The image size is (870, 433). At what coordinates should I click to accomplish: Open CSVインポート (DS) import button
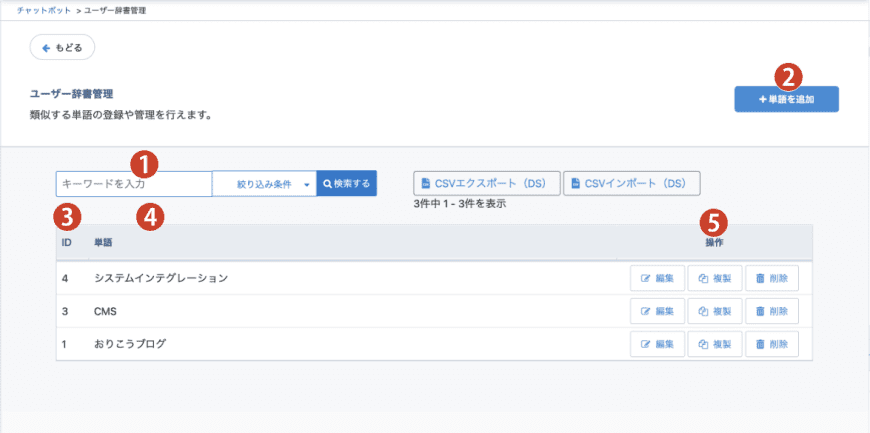(631, 183)
